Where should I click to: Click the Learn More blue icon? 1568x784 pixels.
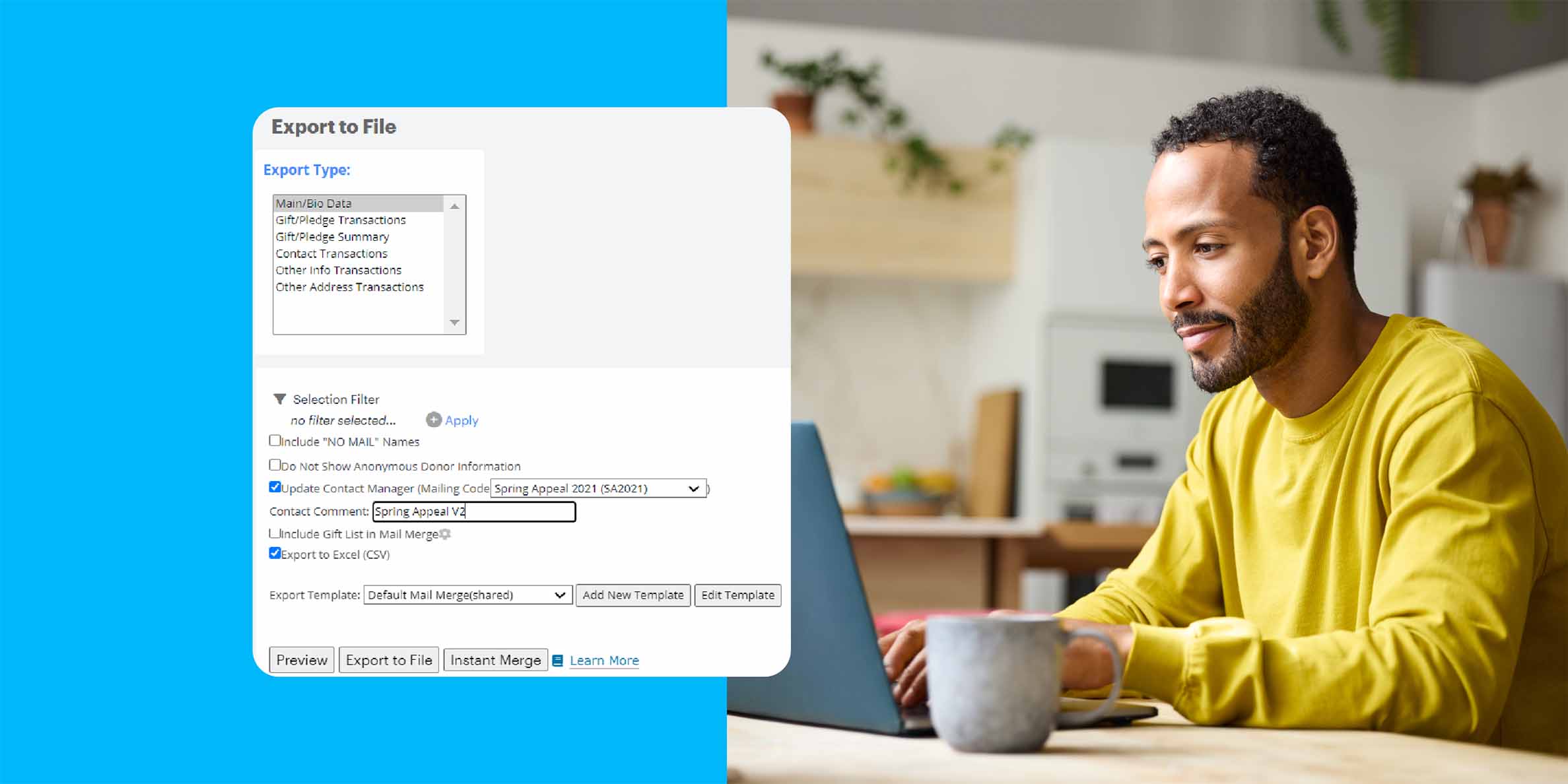click(559, 660)
